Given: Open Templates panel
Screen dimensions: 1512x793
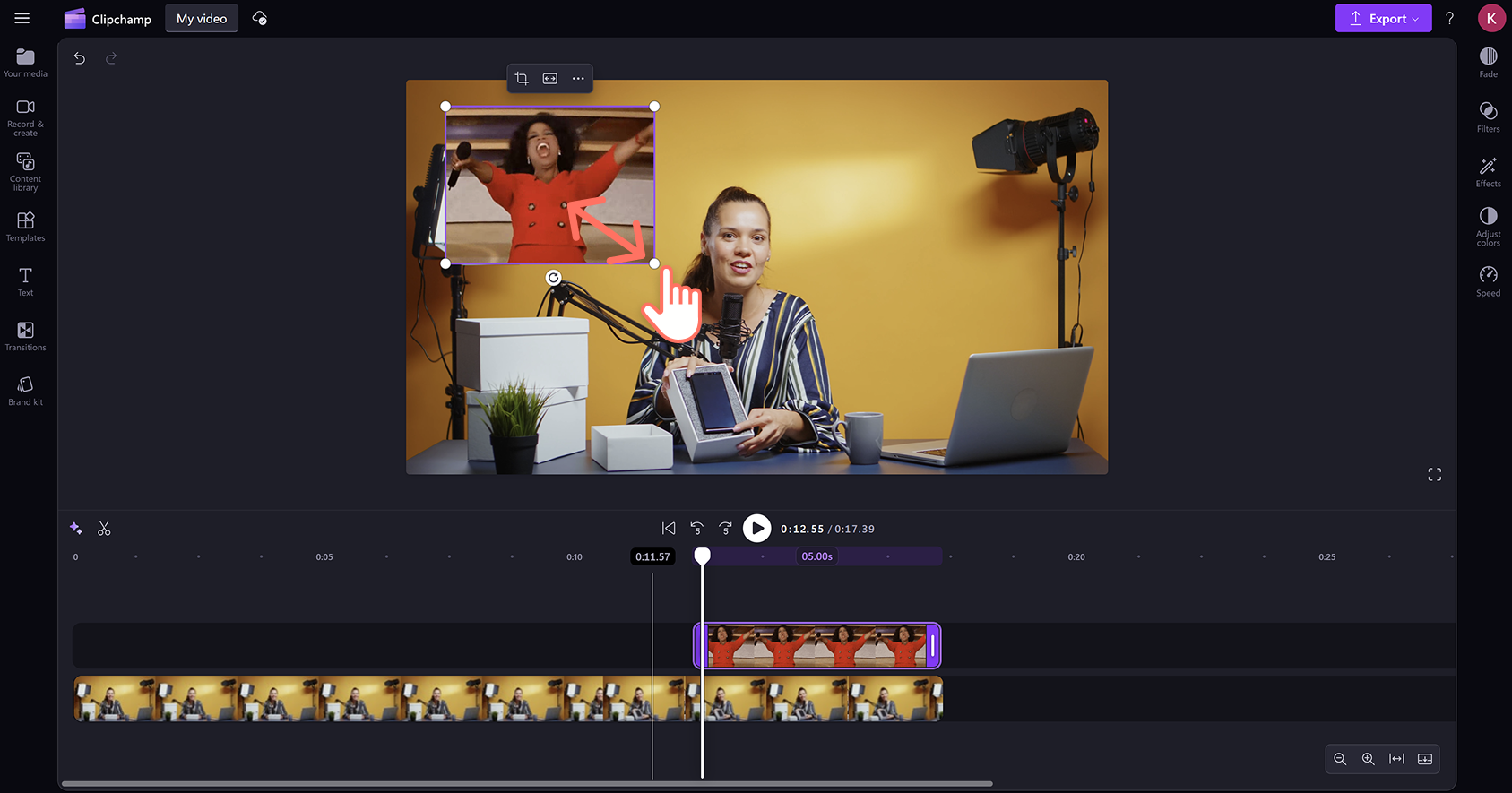Looking at the screenshot, I should tap(26, 227).
